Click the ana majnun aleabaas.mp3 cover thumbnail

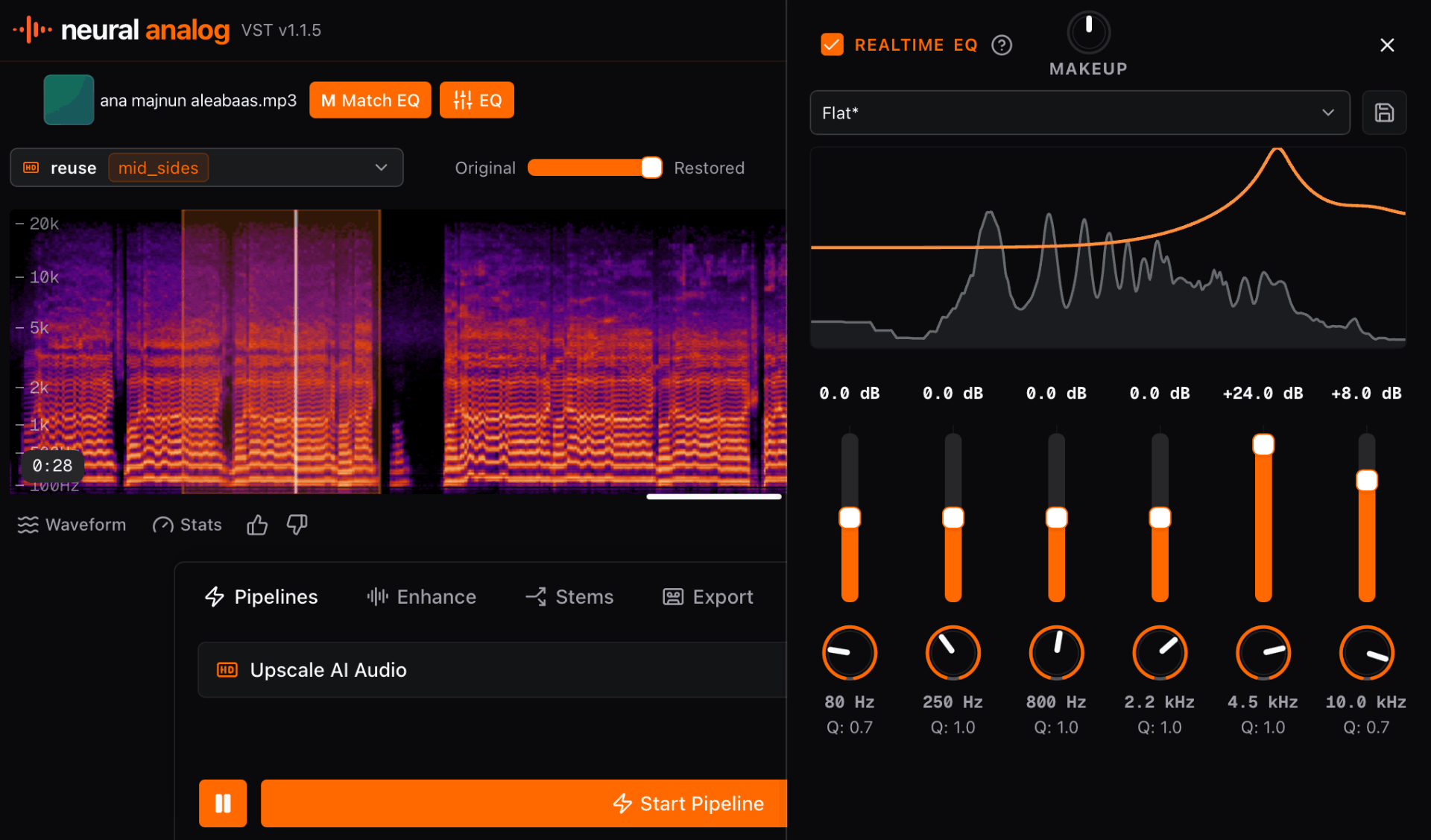[69, 100]
